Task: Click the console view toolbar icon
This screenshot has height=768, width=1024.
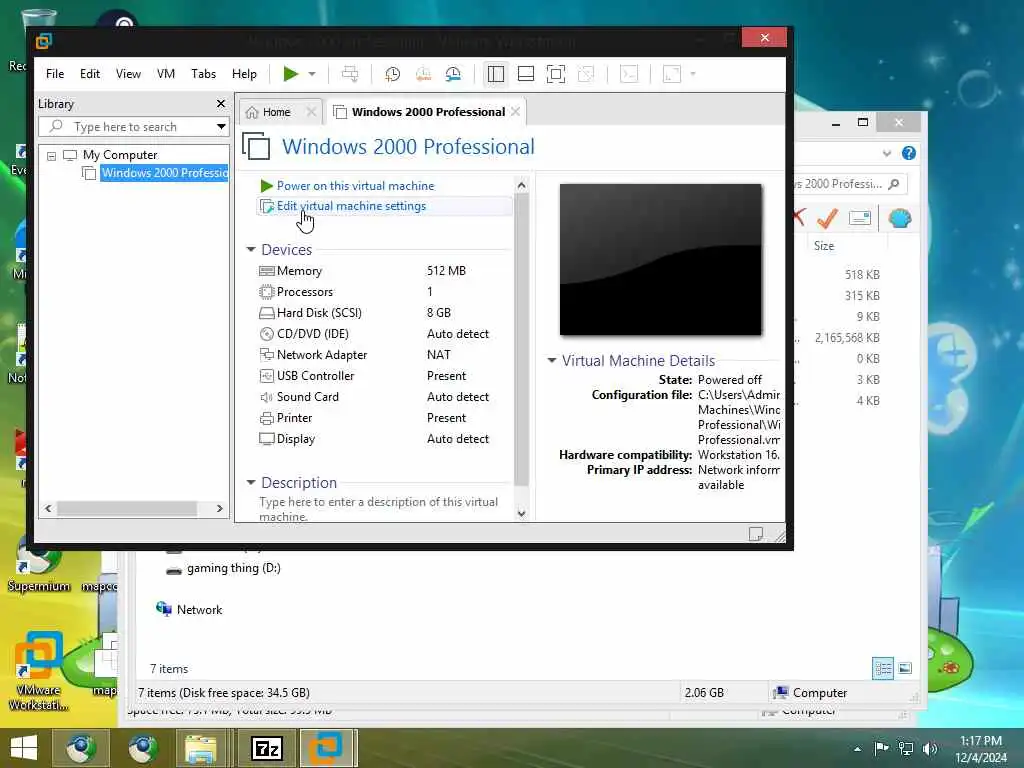Action: [629, 74]
